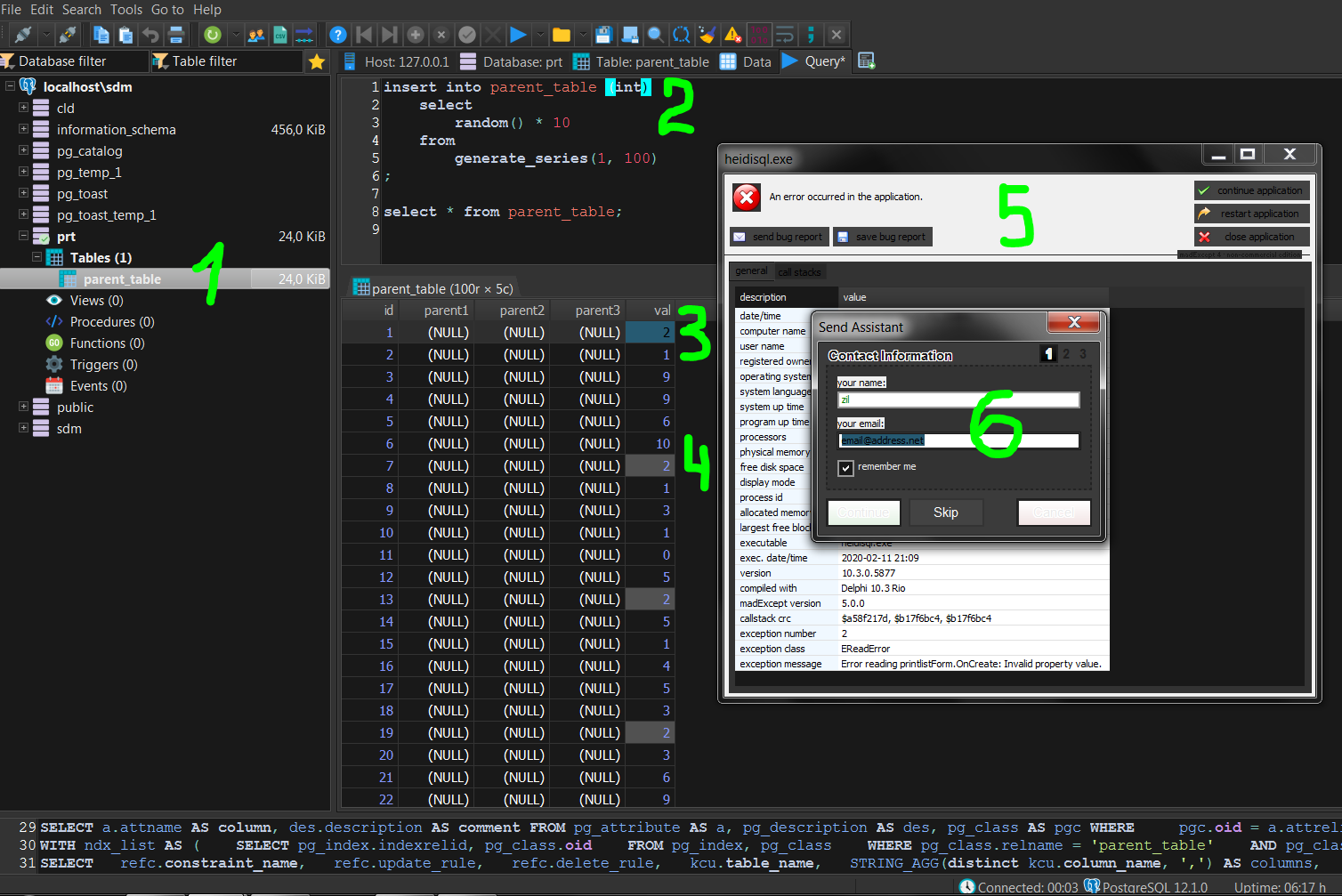Open the user manager icon in the toolbar
This screenshot has height=896, width=1342.
(257, 35)
